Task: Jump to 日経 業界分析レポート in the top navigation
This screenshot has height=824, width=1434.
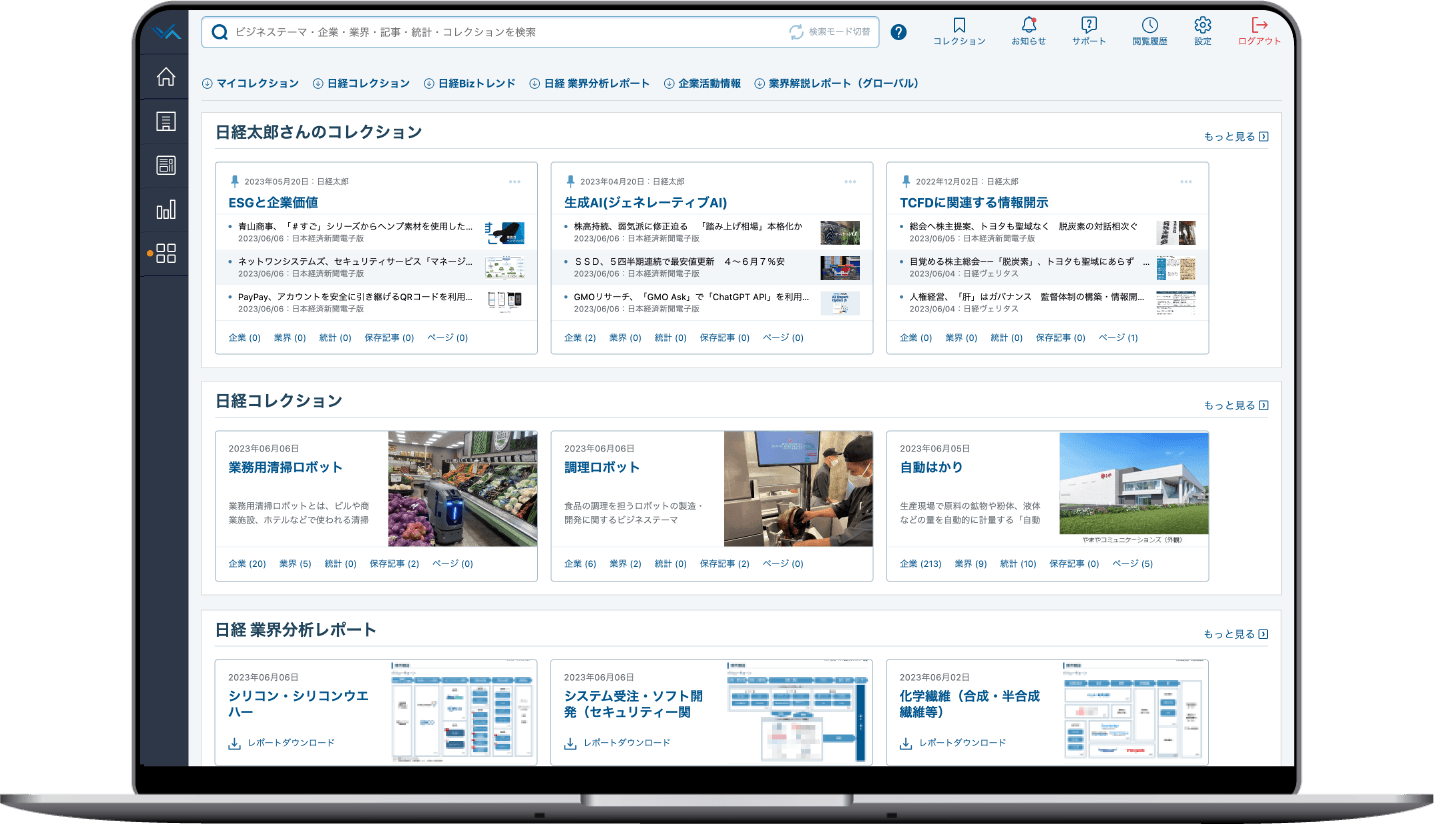Action: click(x=590, y=83)
